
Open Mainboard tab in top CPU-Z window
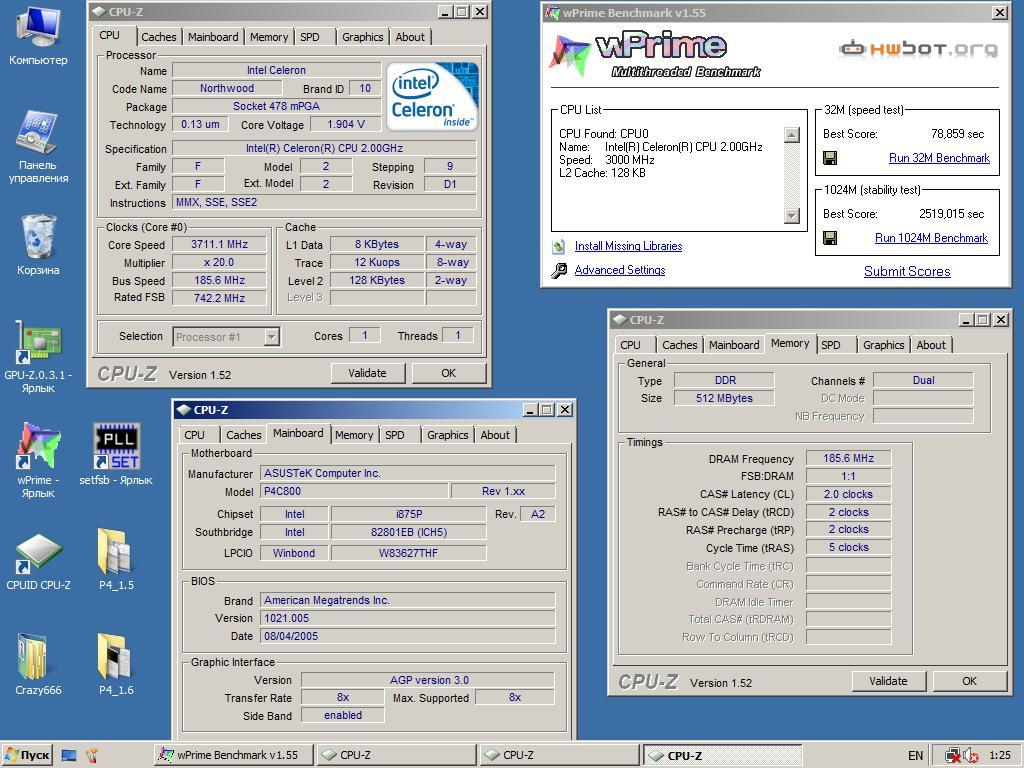click(213, 37)
